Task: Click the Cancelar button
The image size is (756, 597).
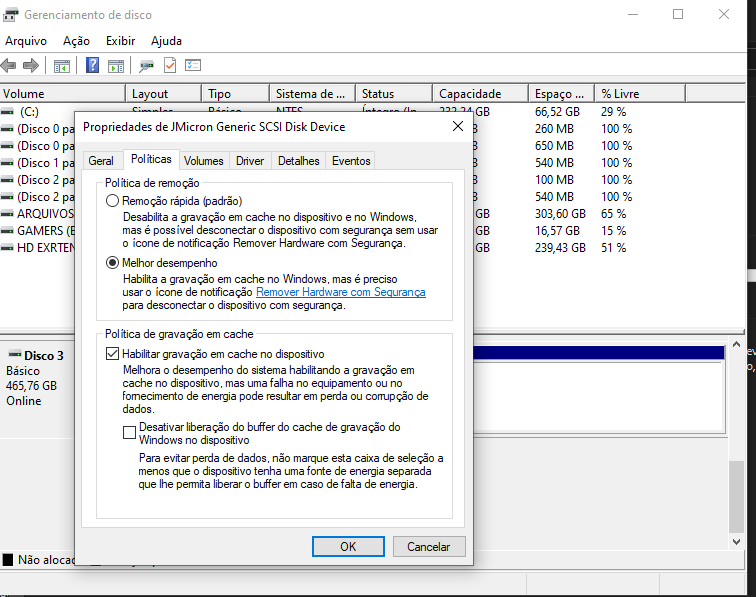Action: click(429, 546)
